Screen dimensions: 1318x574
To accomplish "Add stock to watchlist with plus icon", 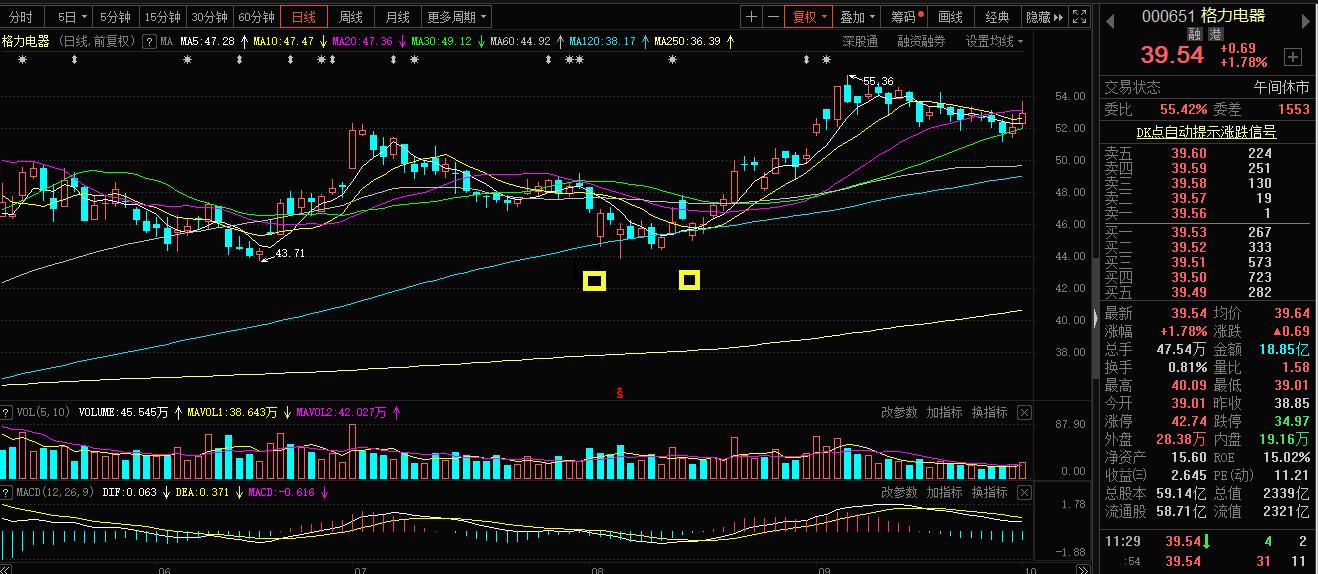I will 1292,57.
